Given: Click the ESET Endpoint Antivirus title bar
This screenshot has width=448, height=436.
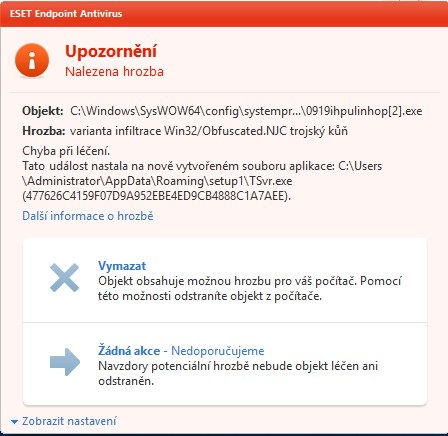Looking at the screenshot, I should pyautogui.click(x=224, y=14).
